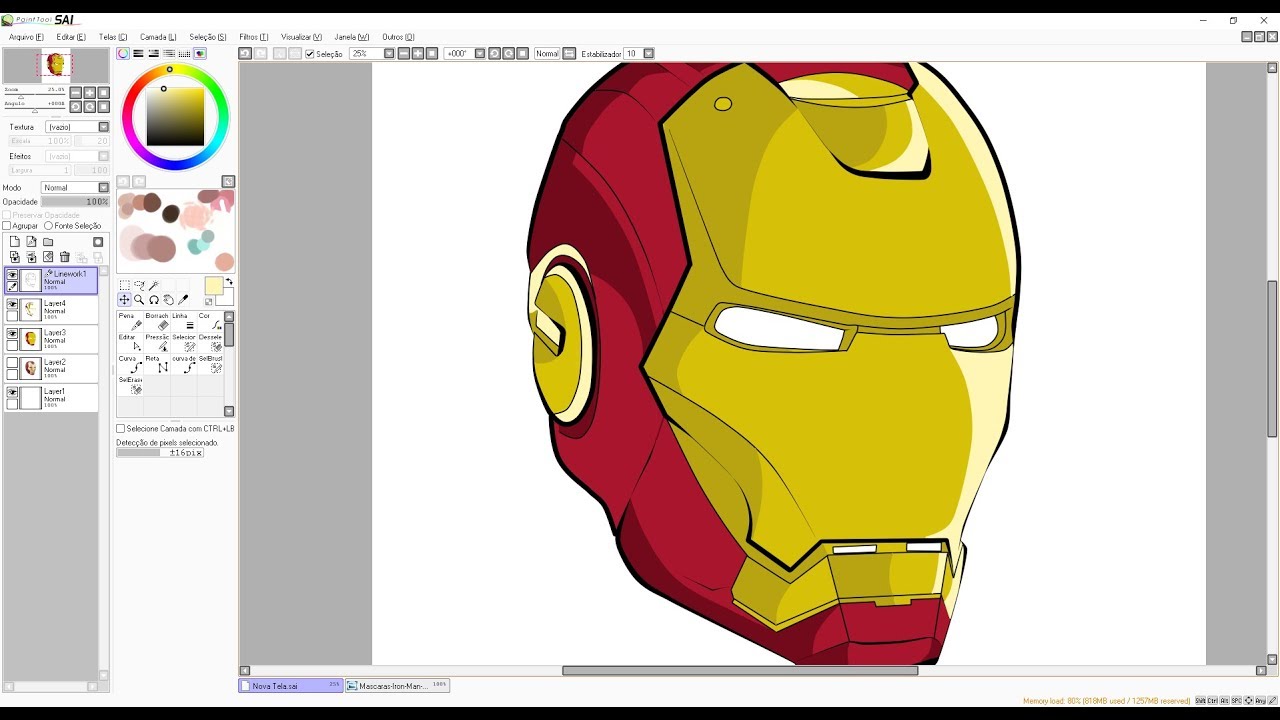Select the Pena (pen) tool
This screenshot has height=720, width=1280.
(x=130, y=321)
